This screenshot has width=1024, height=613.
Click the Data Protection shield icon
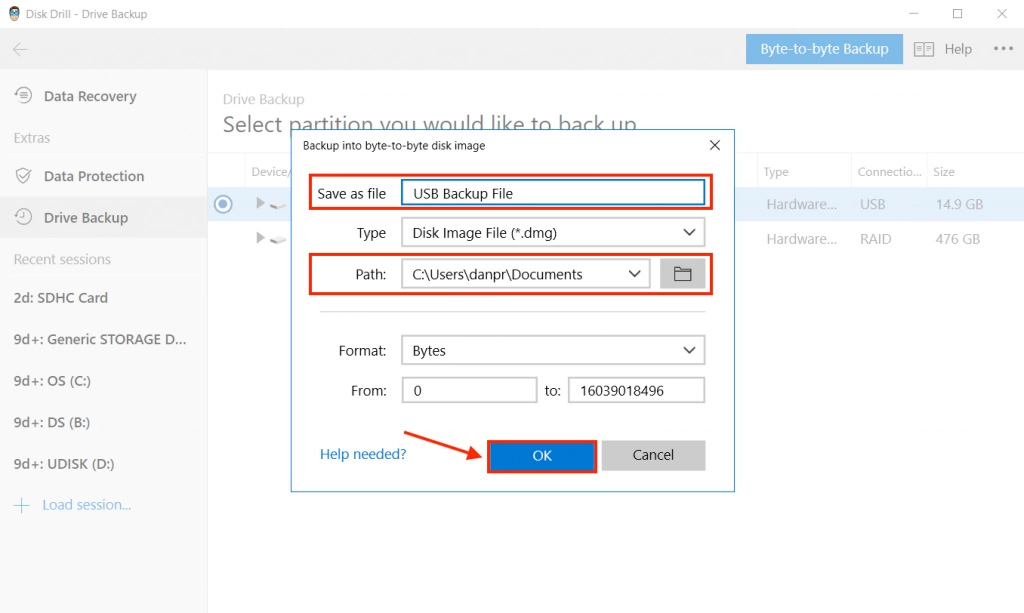point(24,176)
